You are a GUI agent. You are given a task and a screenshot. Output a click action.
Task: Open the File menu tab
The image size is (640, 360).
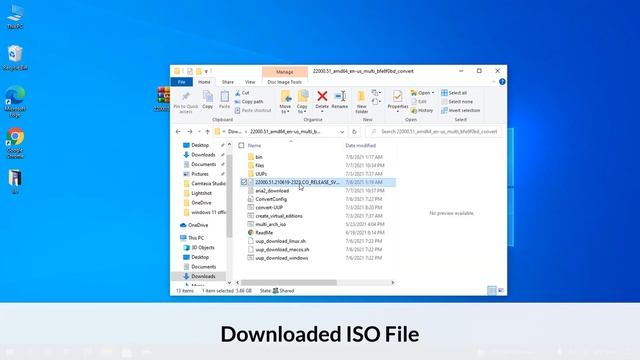pyautogui.click(x=182, y=82)
